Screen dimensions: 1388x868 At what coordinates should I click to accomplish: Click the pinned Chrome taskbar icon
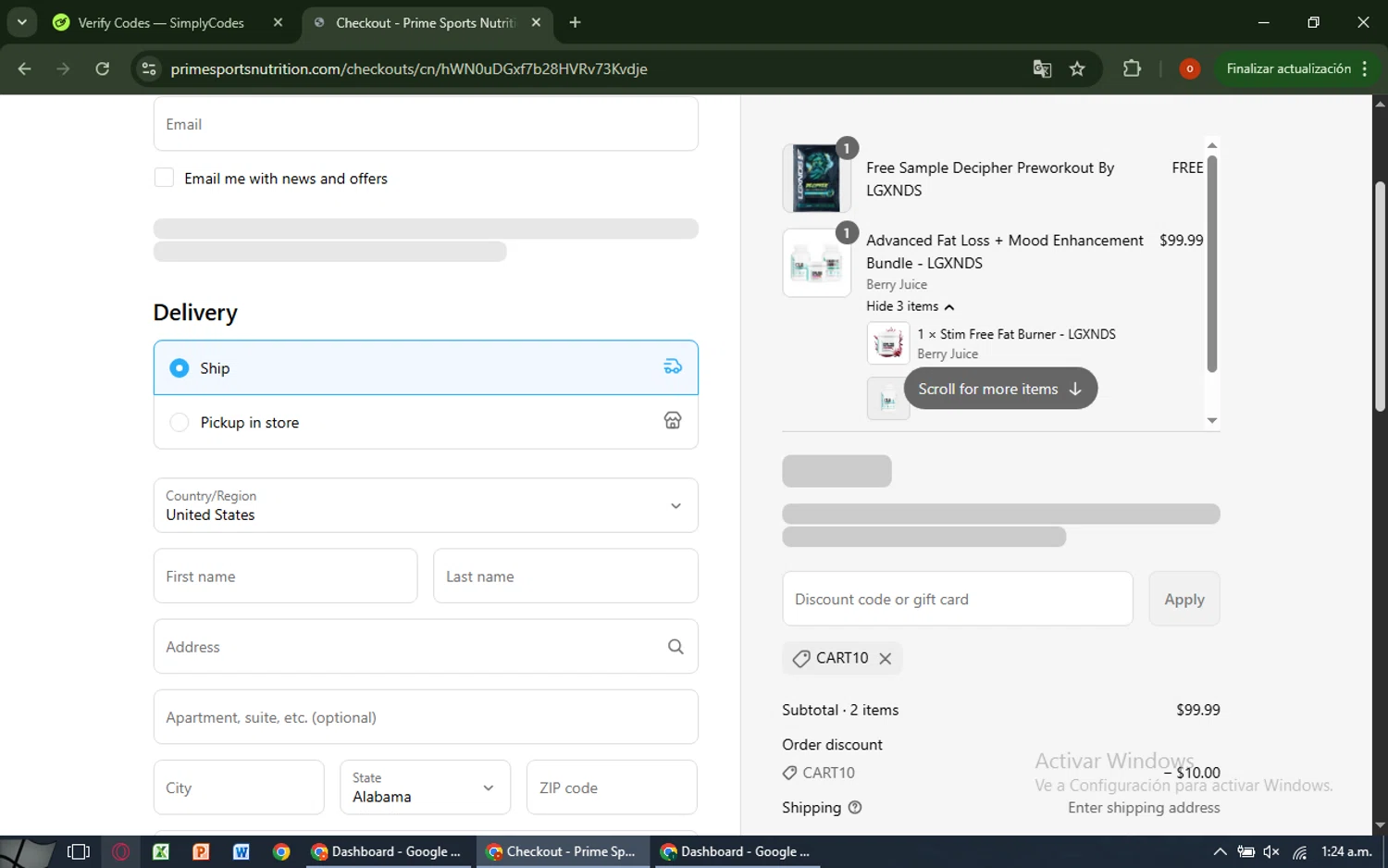(281, 851)
